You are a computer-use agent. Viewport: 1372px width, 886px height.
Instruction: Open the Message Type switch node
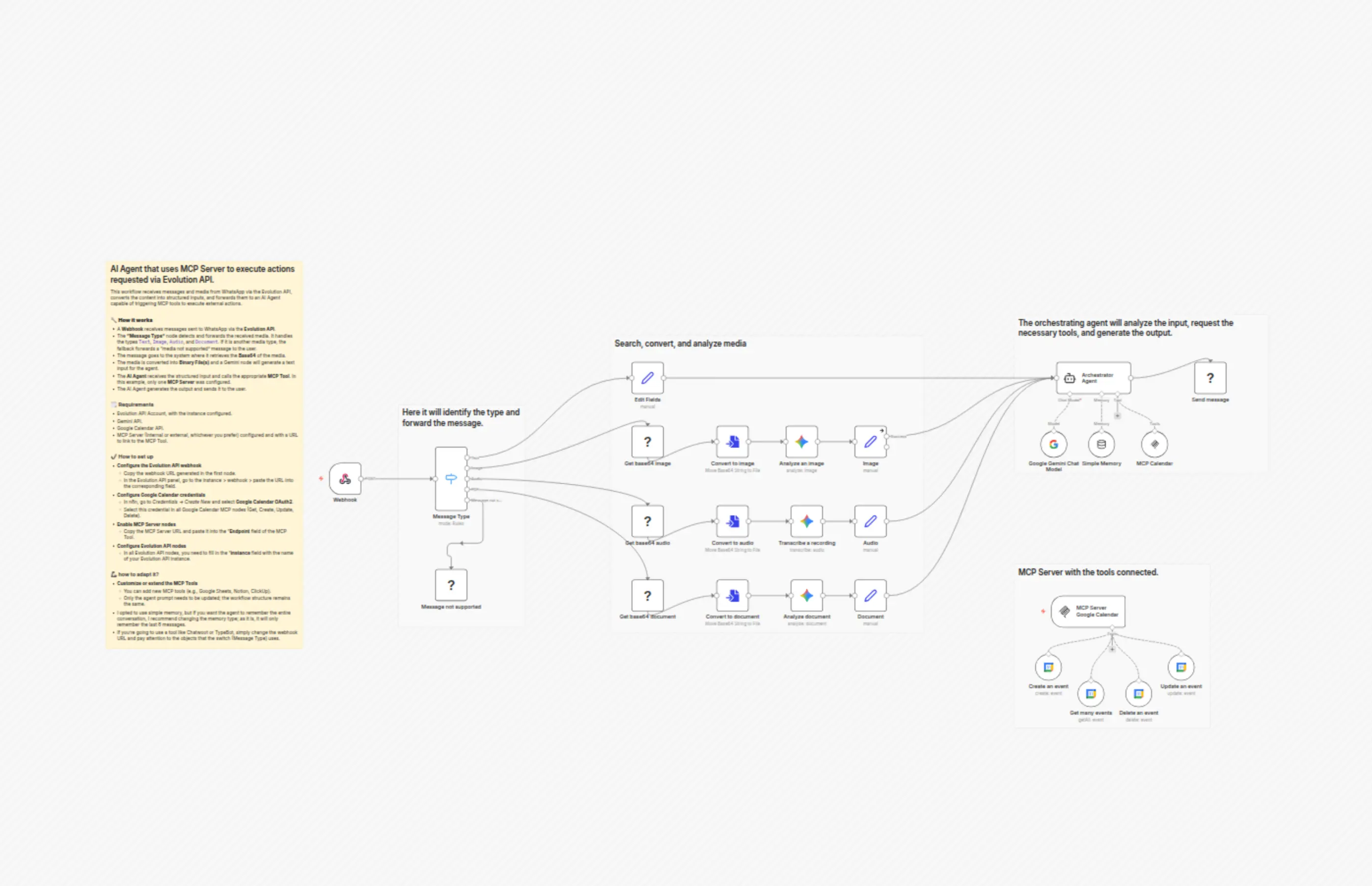click(x=451, y=478)
